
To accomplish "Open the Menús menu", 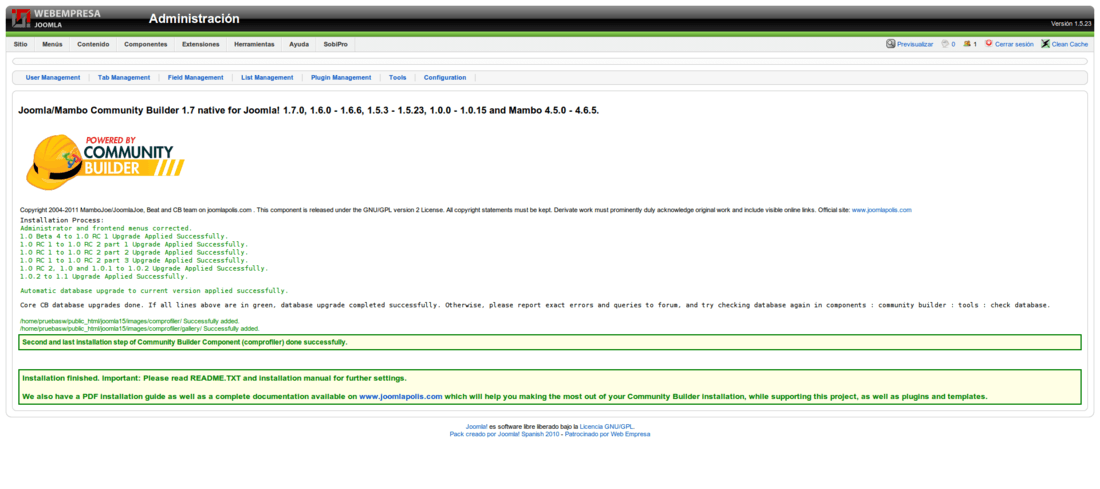I will (52, 44).
